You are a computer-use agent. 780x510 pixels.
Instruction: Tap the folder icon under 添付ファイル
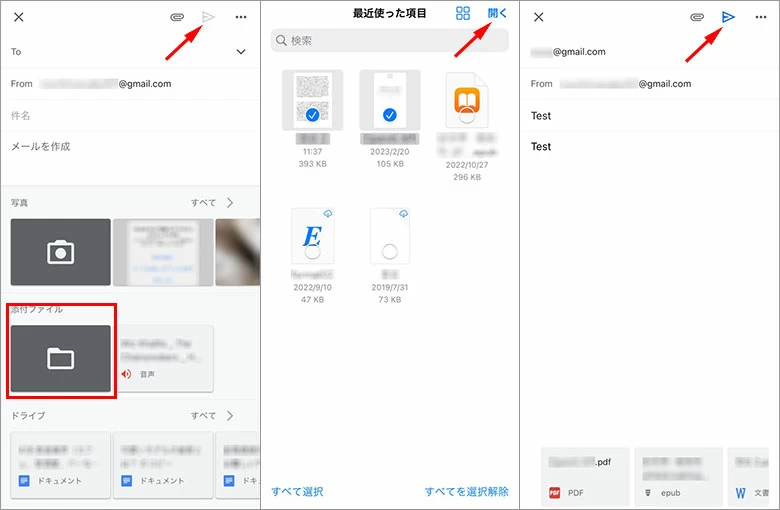tap(61, 358)
